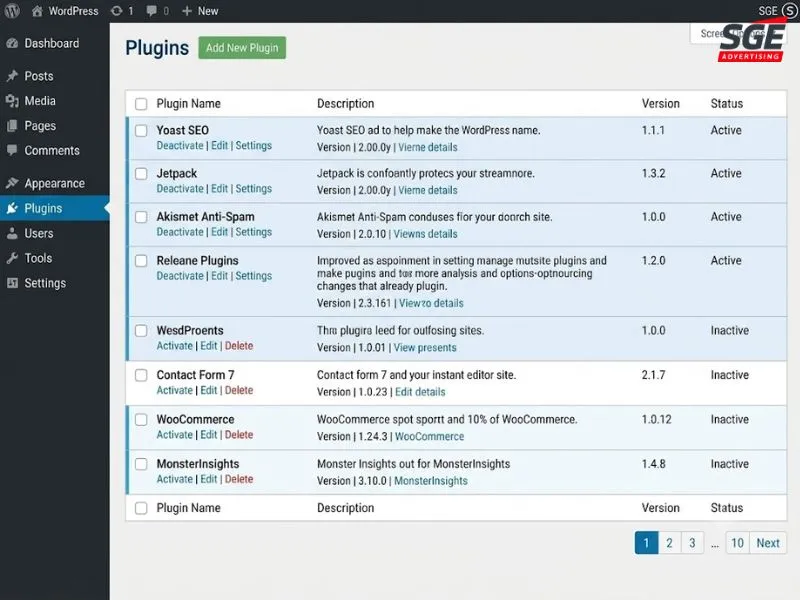800x600 pixels.
Task: Click the updates circular arrows icon
Action: [117, 11]
